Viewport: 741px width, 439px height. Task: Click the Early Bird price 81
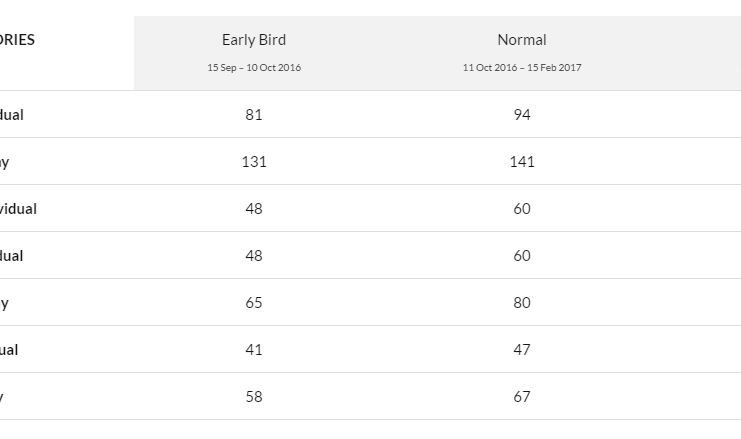coord(254,115)
